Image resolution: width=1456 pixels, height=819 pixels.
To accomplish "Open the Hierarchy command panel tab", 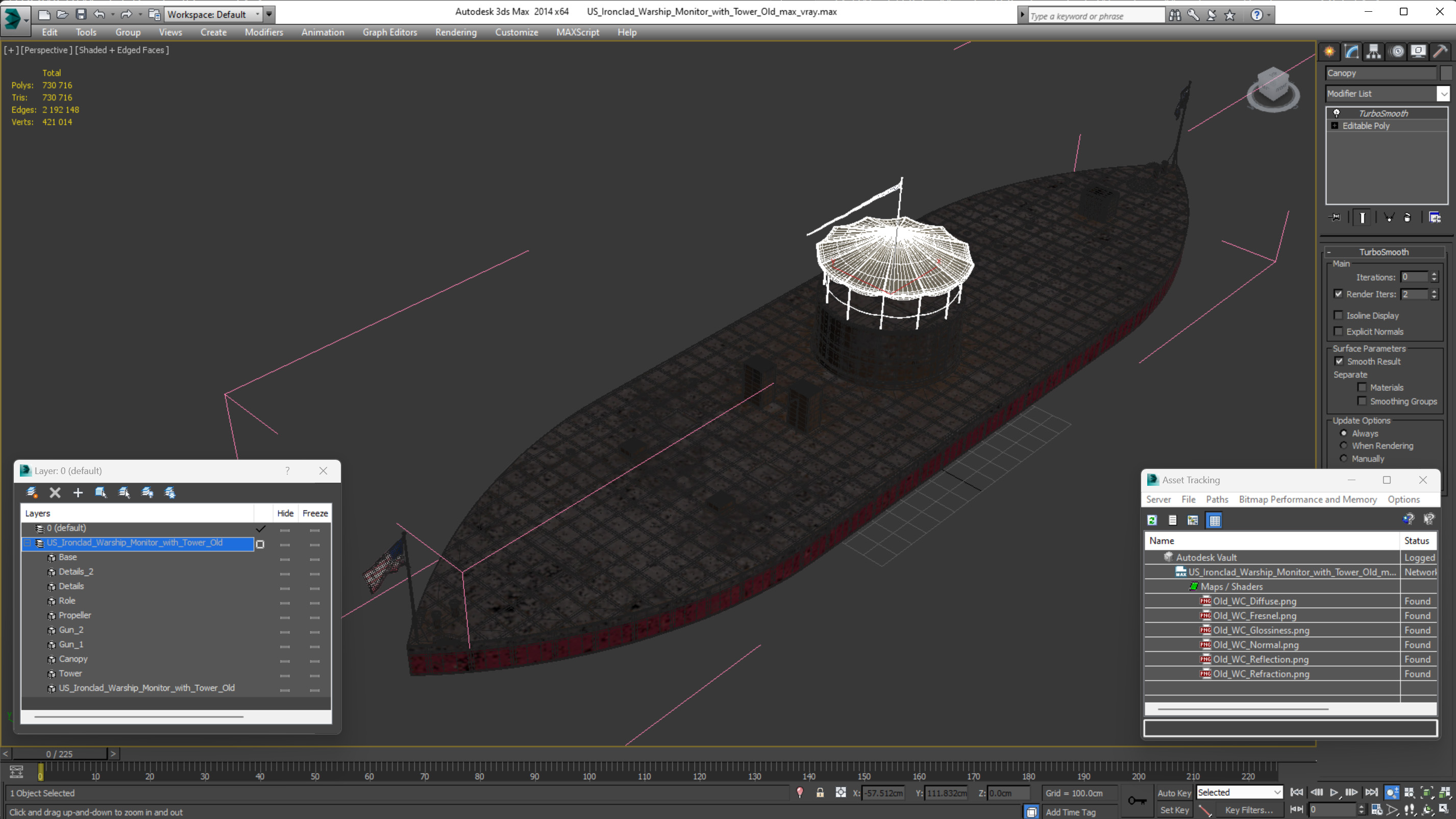I will (x=1373, y=52).
